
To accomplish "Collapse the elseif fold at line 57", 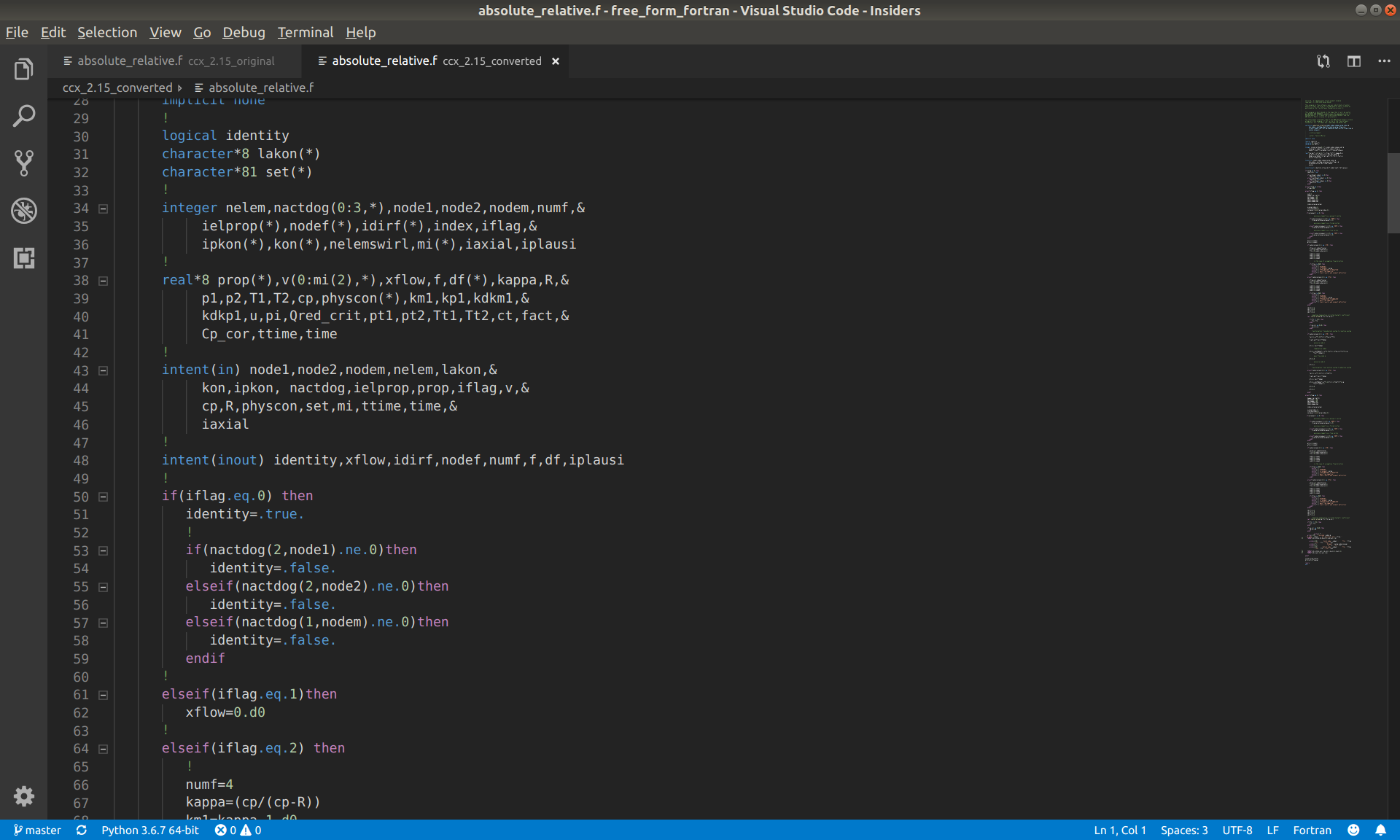I will click(104, 623).
